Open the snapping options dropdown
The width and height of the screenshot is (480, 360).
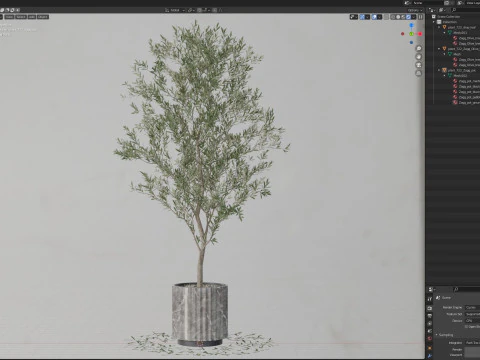(x=206, y=10)
